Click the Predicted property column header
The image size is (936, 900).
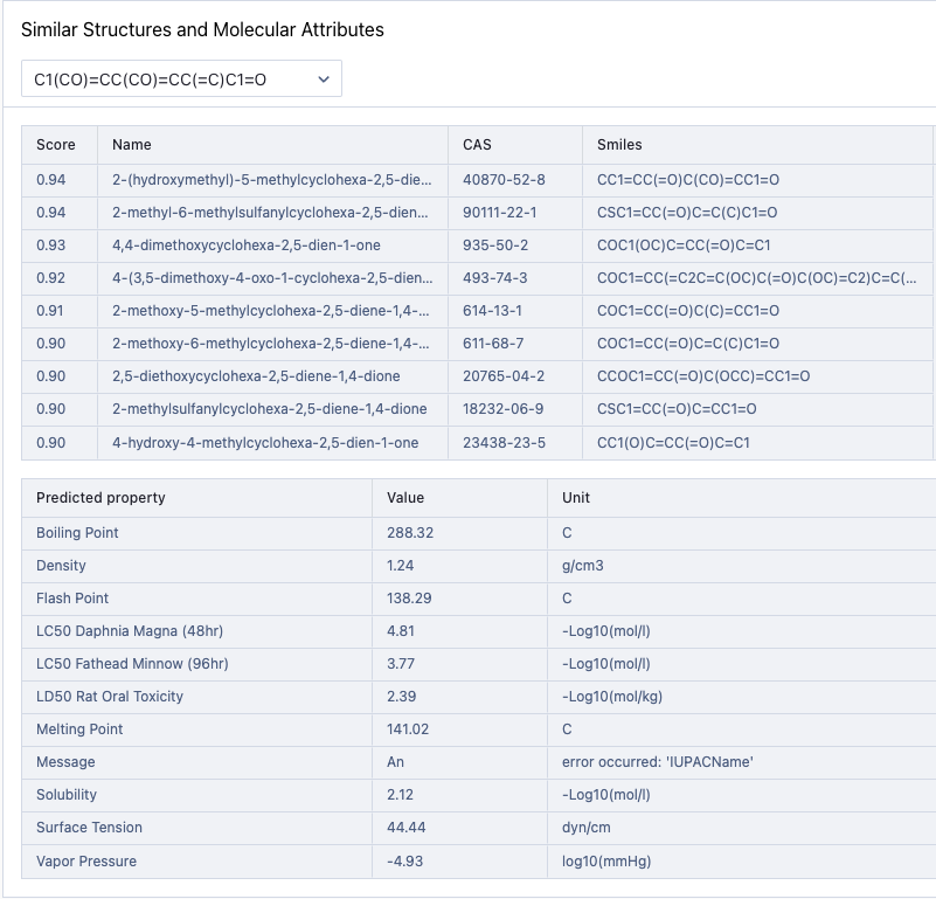[x=101, y=497]
